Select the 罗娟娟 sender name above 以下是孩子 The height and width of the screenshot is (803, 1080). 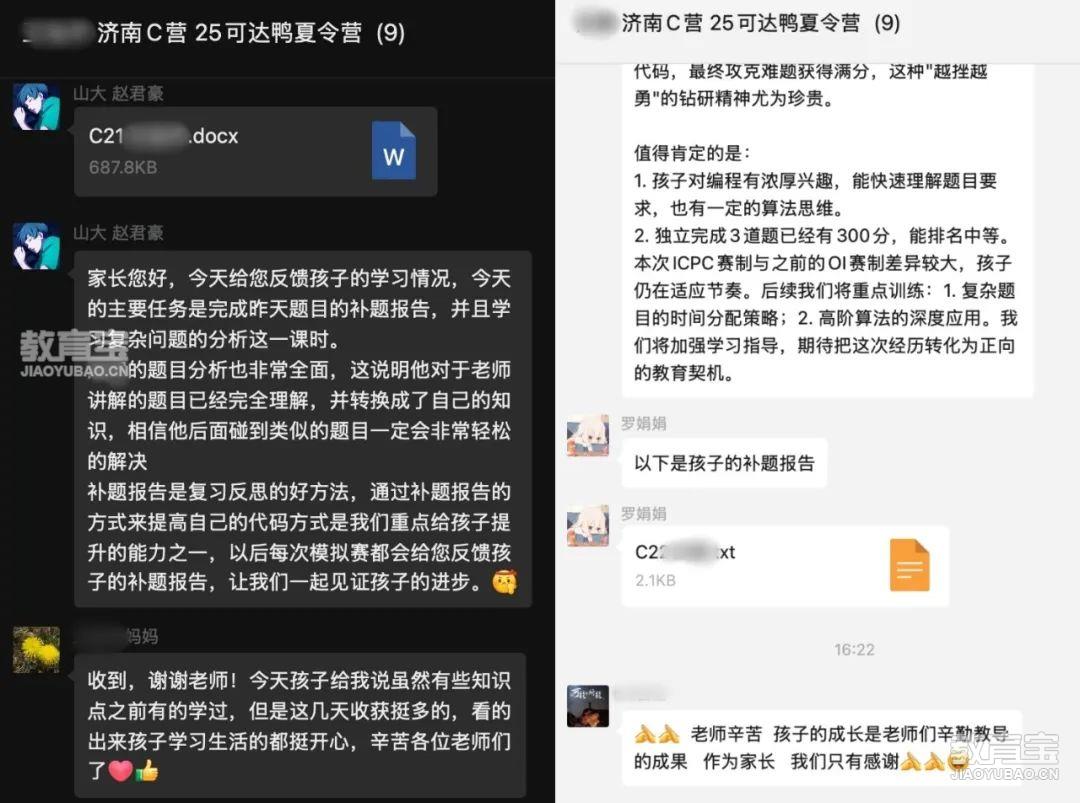pyautogui.click(x=643, y=423)
